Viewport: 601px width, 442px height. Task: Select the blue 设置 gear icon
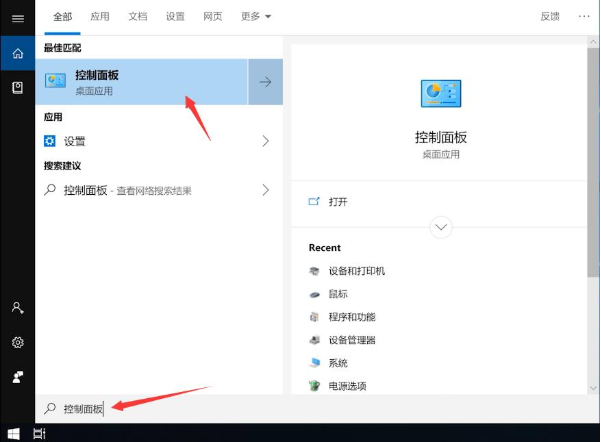49,141
